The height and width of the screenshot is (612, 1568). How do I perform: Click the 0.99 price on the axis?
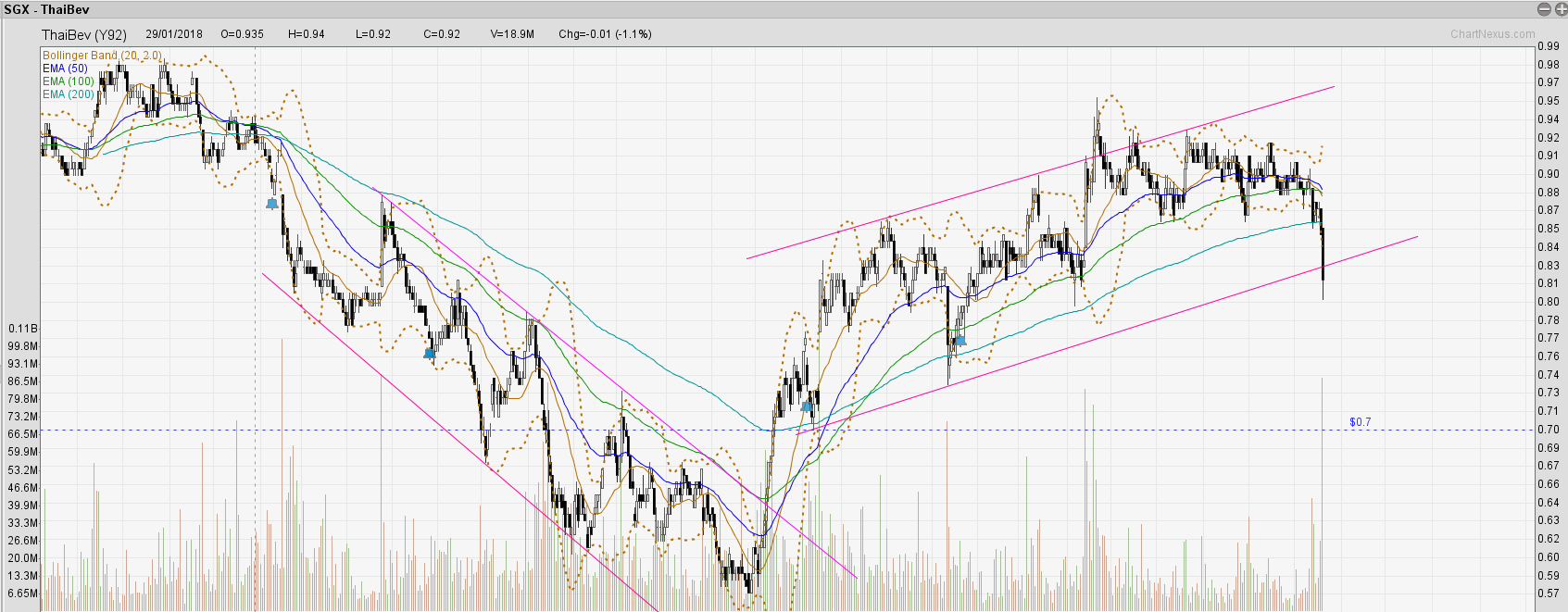(x=1548, y=46)
